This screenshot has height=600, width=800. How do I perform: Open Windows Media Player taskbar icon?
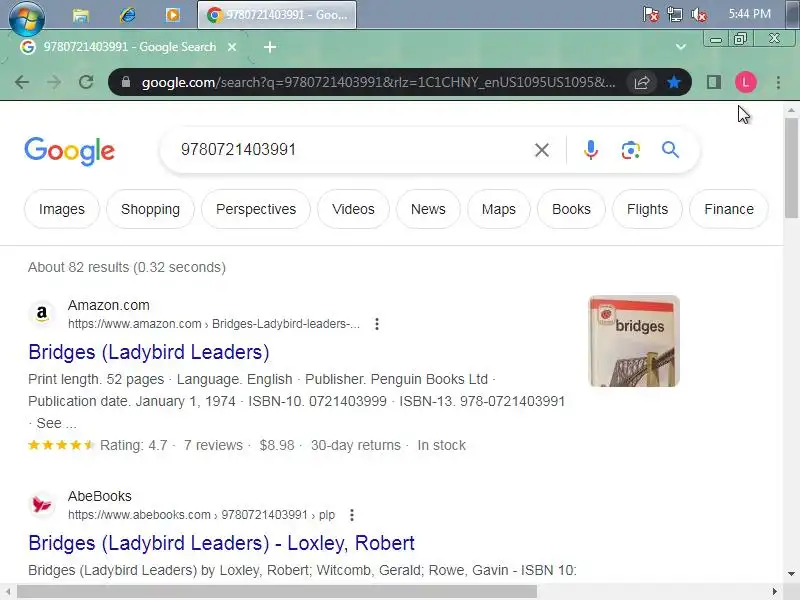[x=172, y=15]
